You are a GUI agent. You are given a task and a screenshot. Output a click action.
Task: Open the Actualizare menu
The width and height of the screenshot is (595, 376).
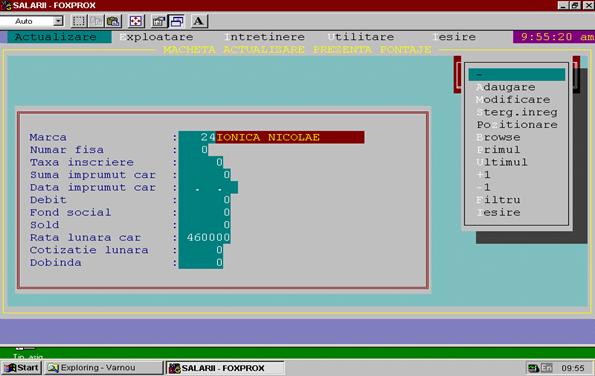pos(56,37)
